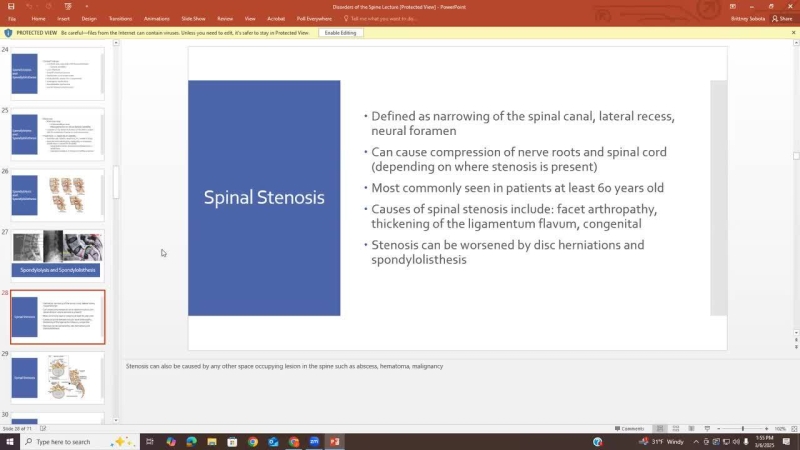This screenshot has width=800, height=450.
Task: Click Enable Editing button
Action: coord(341,33)
